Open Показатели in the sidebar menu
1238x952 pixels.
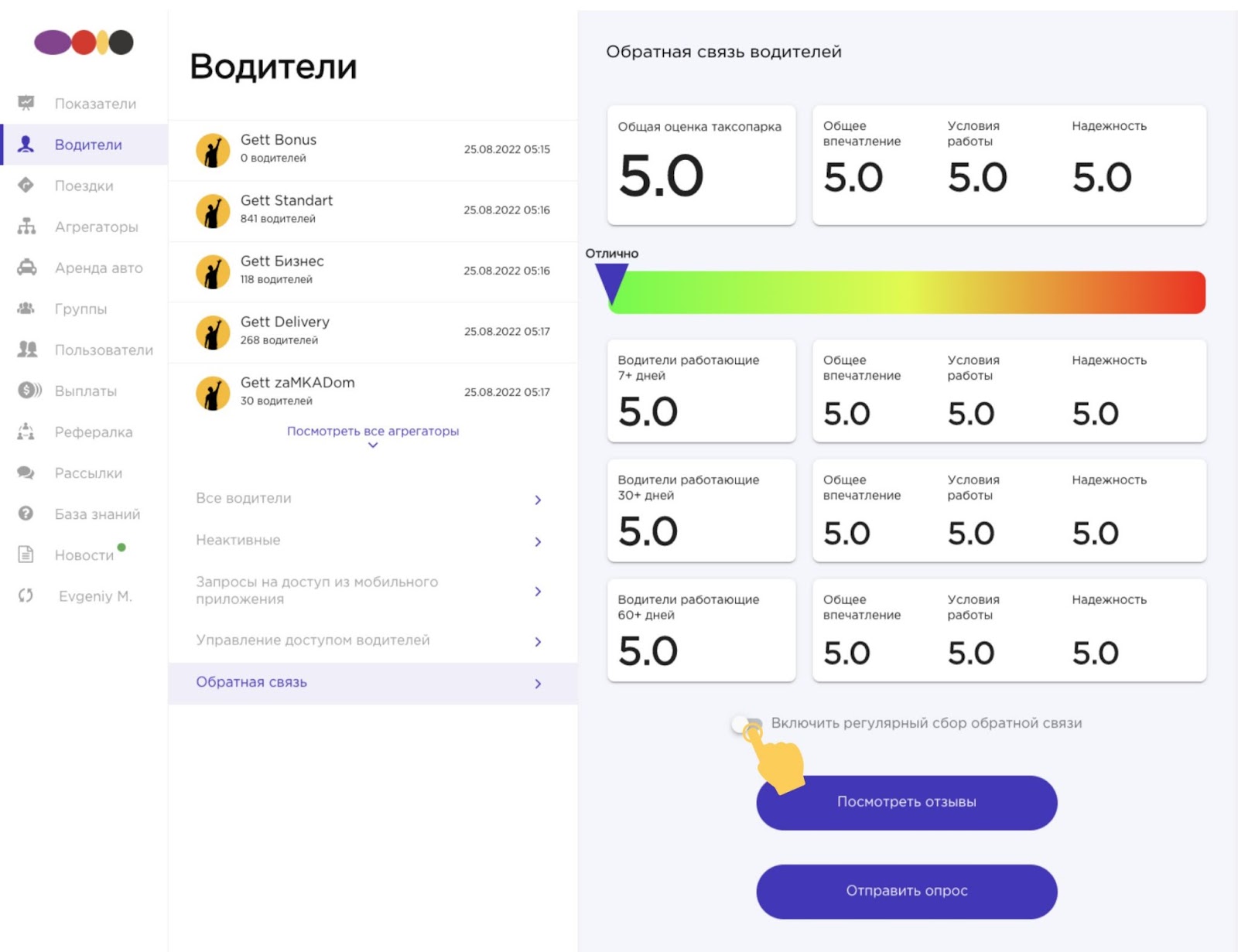(x=84, y=104)
